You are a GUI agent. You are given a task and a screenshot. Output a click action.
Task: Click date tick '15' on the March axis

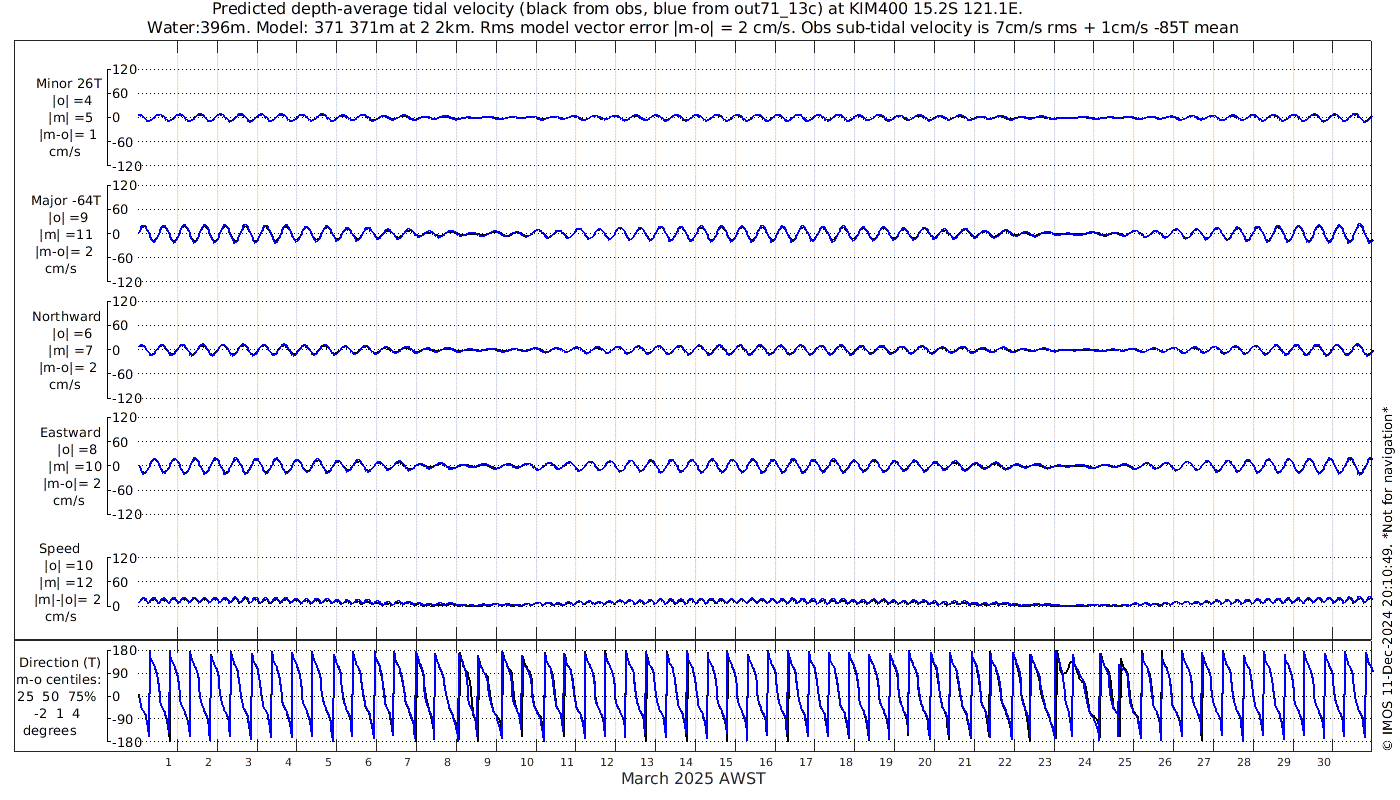(726, 762)
